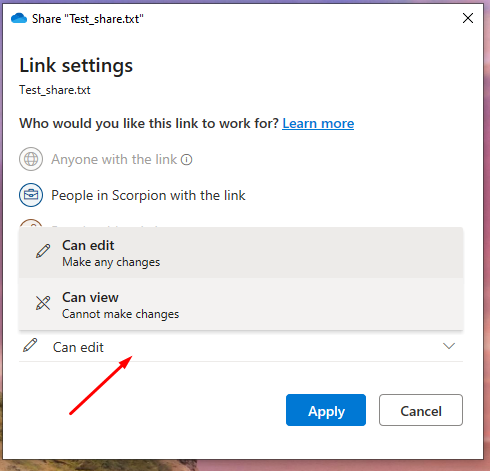490x471 pixels.
Task: Select Anyone with the link option
Action: [x=114, y=159]
